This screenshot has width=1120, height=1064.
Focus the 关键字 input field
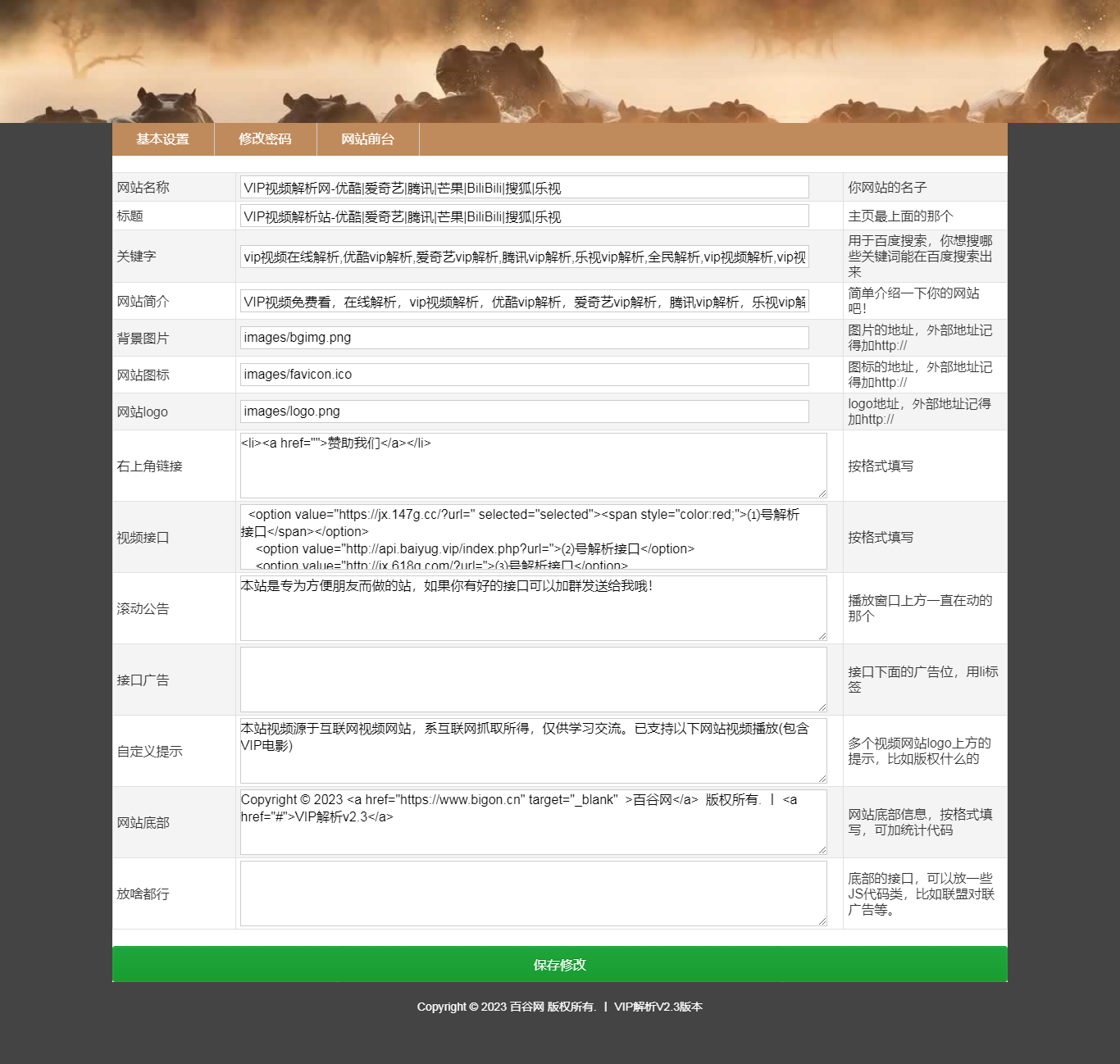[x=525, y=257]
